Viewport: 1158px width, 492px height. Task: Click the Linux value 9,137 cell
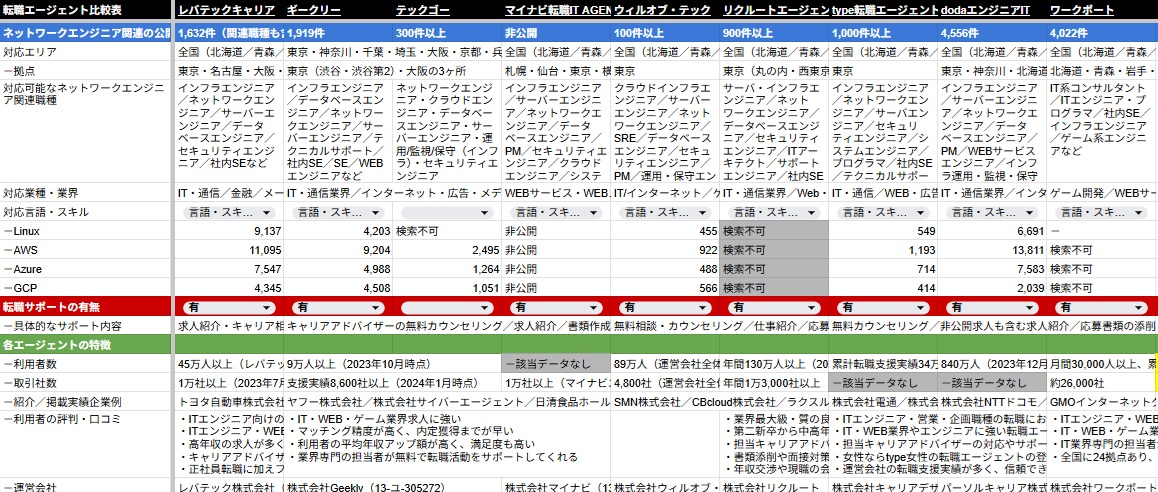point(230,231)
